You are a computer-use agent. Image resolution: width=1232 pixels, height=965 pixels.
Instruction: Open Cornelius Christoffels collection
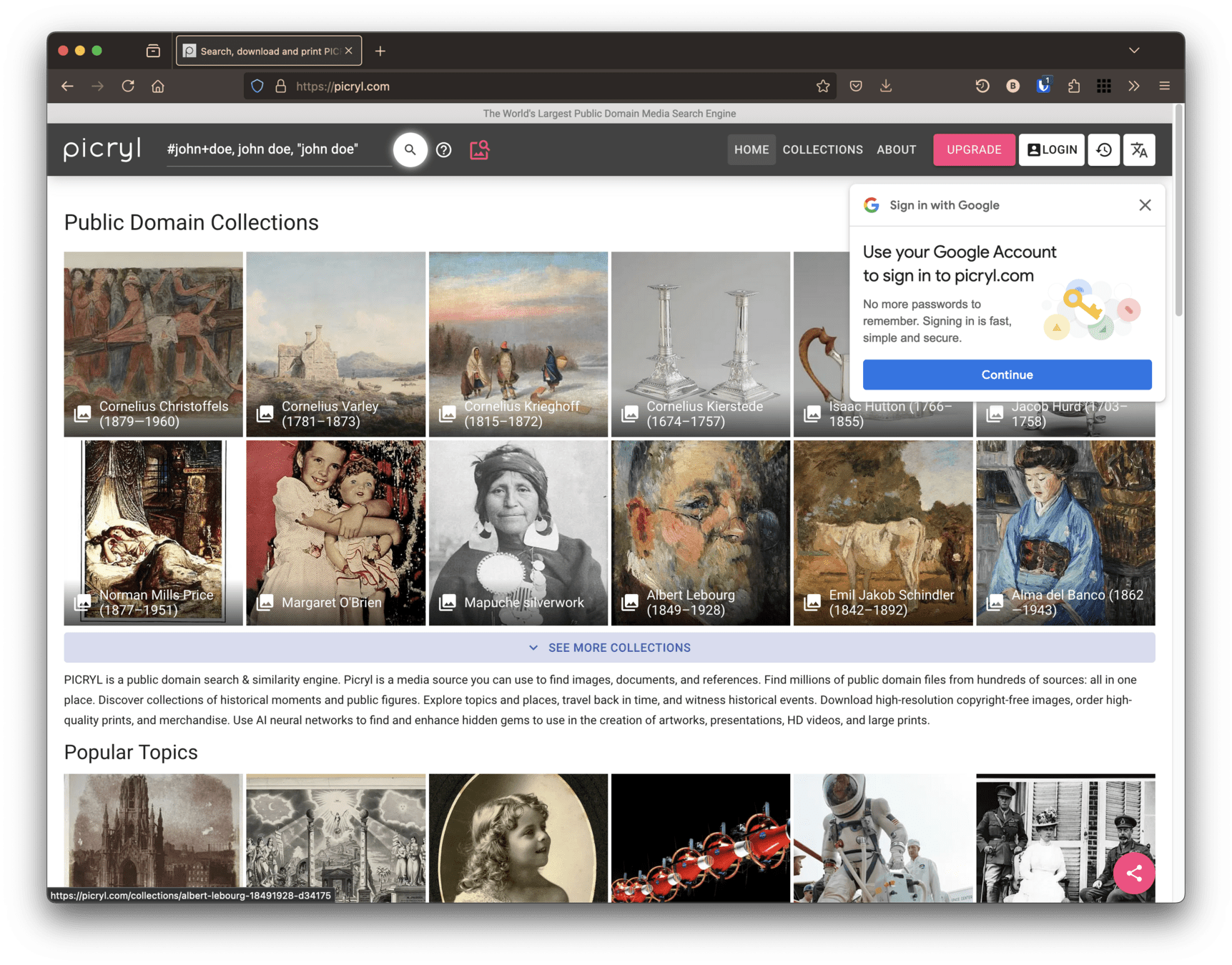153,344
